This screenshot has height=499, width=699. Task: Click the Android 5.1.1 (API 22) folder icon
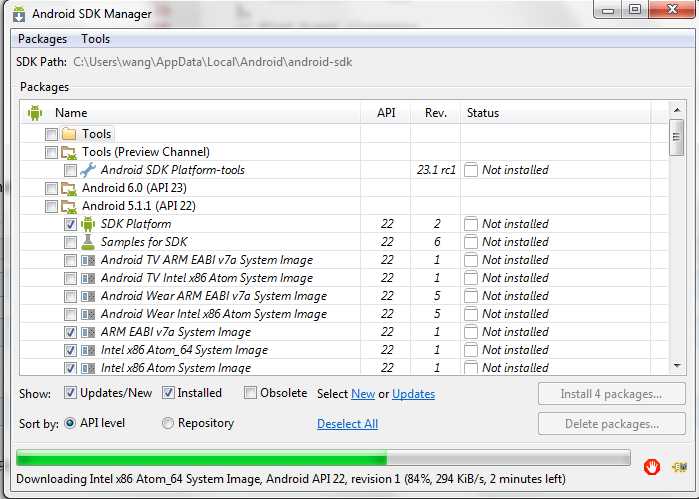coord(69,206)
